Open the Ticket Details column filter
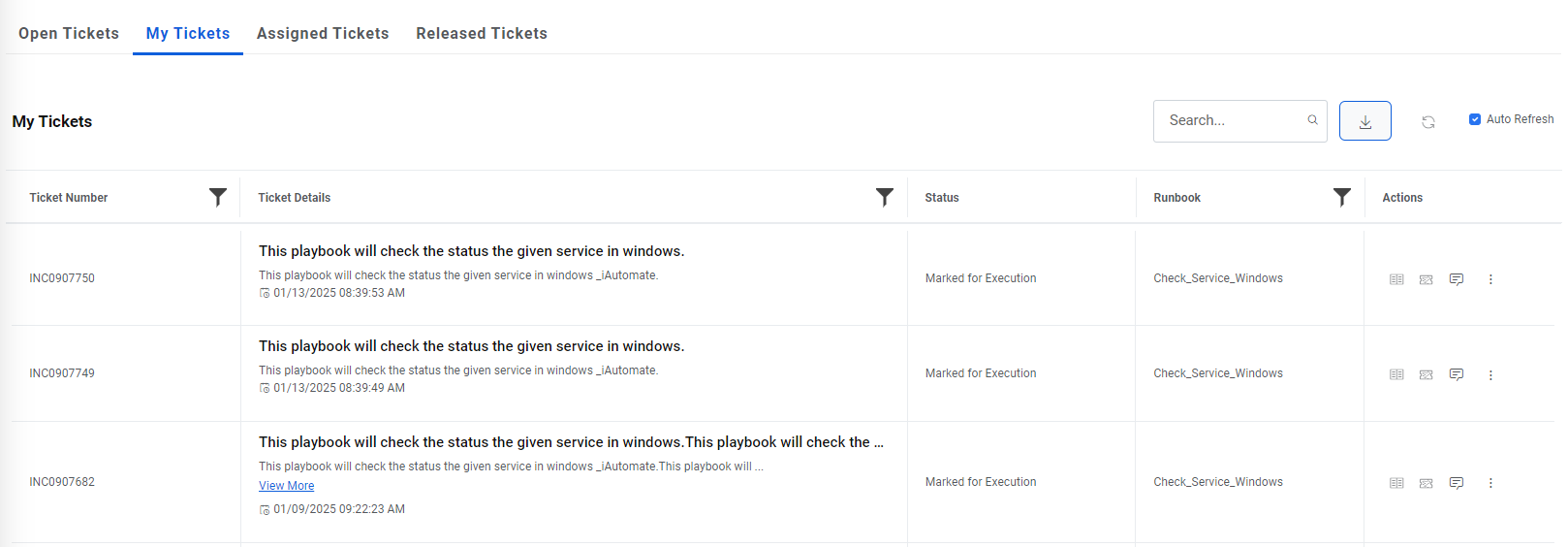This screenshot has width=1568, height=547. [884, 197]
